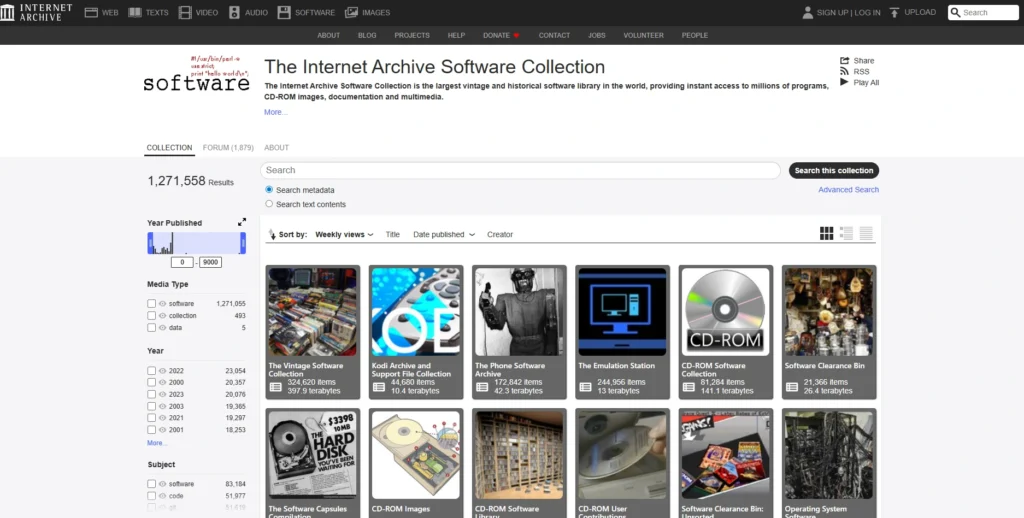Click the collection search input field
This screenshot has width=1024, height=518.
point(520,170)
